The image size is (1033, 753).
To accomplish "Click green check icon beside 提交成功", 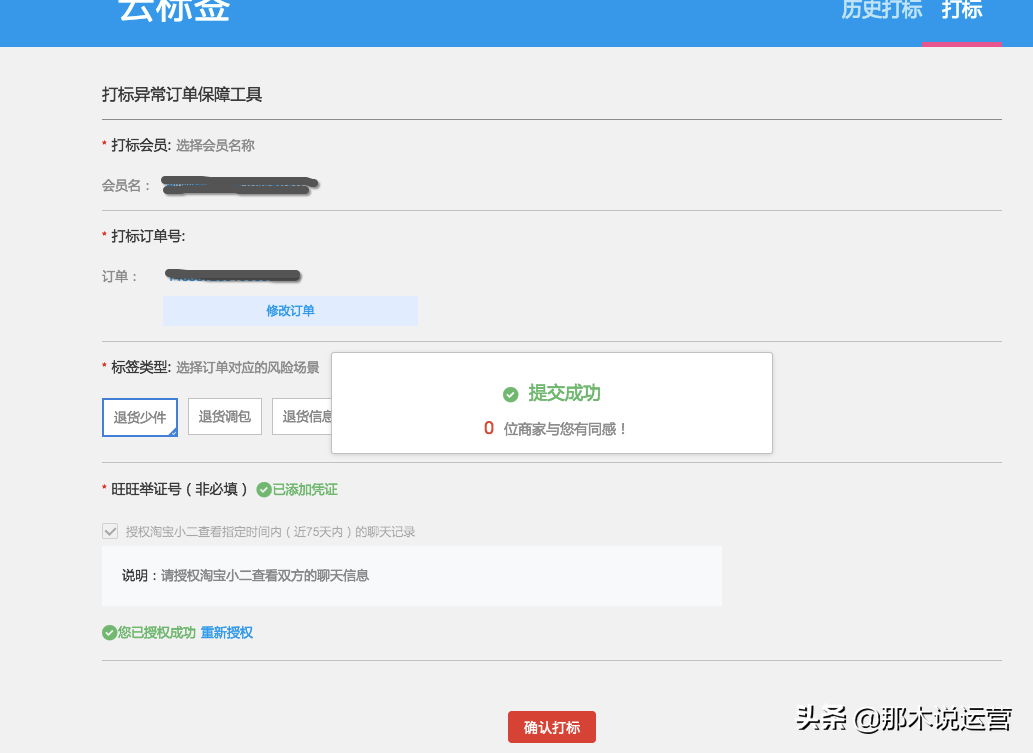I will pyautogui.click(x=510, y=395).
